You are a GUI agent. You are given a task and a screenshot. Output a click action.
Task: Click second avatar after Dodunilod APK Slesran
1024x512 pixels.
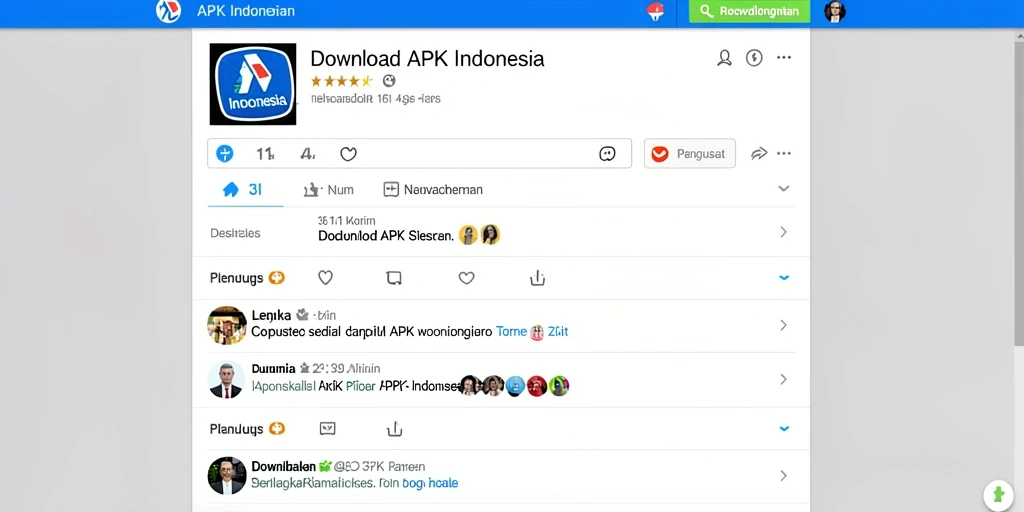tap(490, 234)
